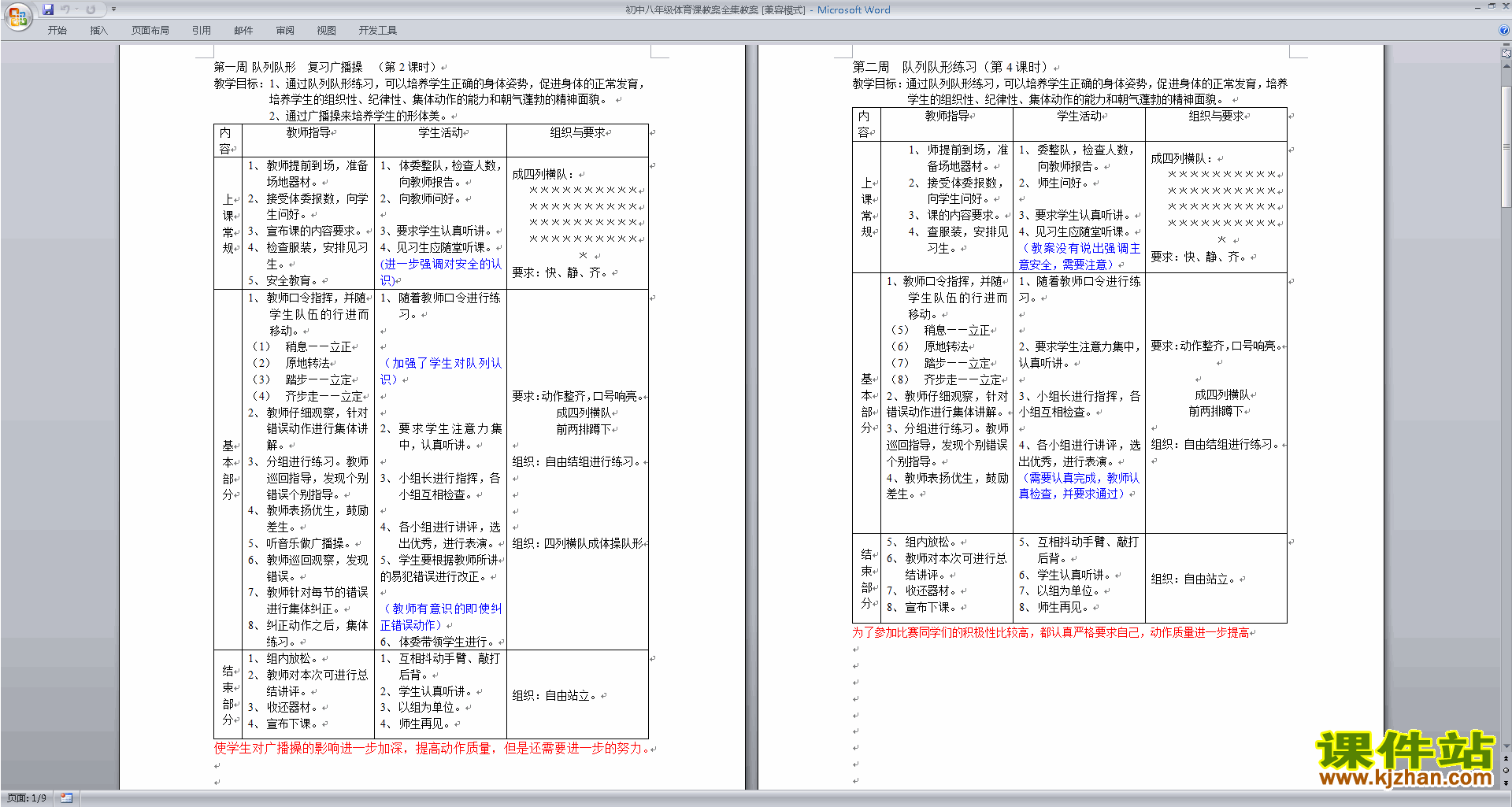Screen dimensions: 1512x807
Task: Click the heading 第一周 队列队形 复习广播操
Action: click(x=287, y=68)
